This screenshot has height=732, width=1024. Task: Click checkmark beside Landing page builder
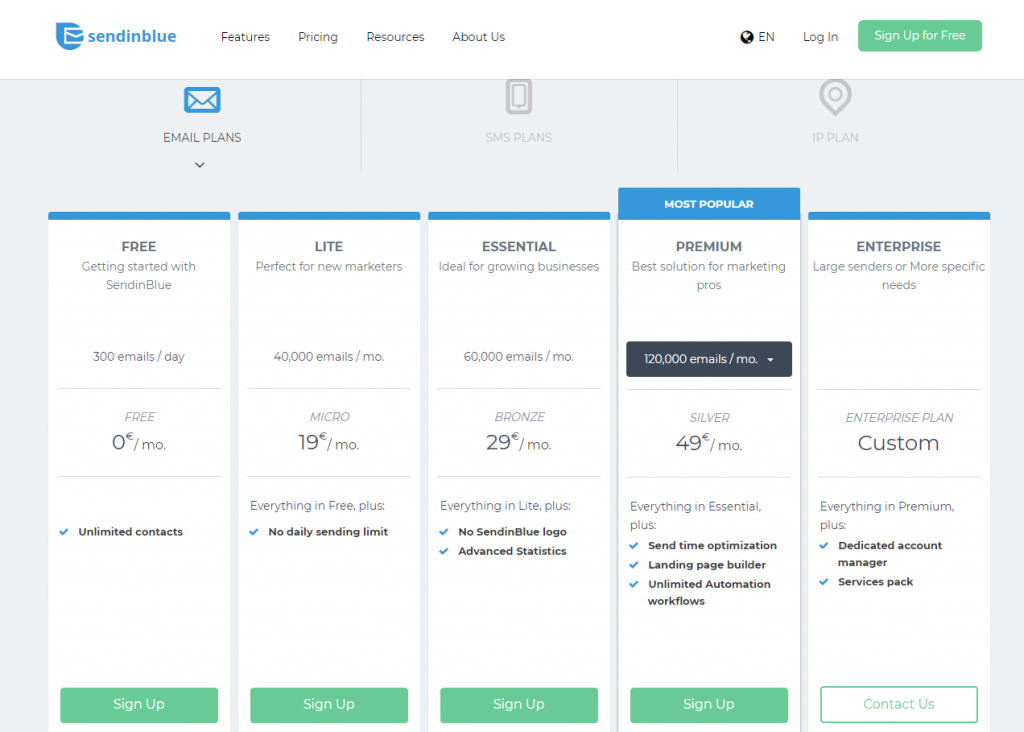tap(633, 565)
